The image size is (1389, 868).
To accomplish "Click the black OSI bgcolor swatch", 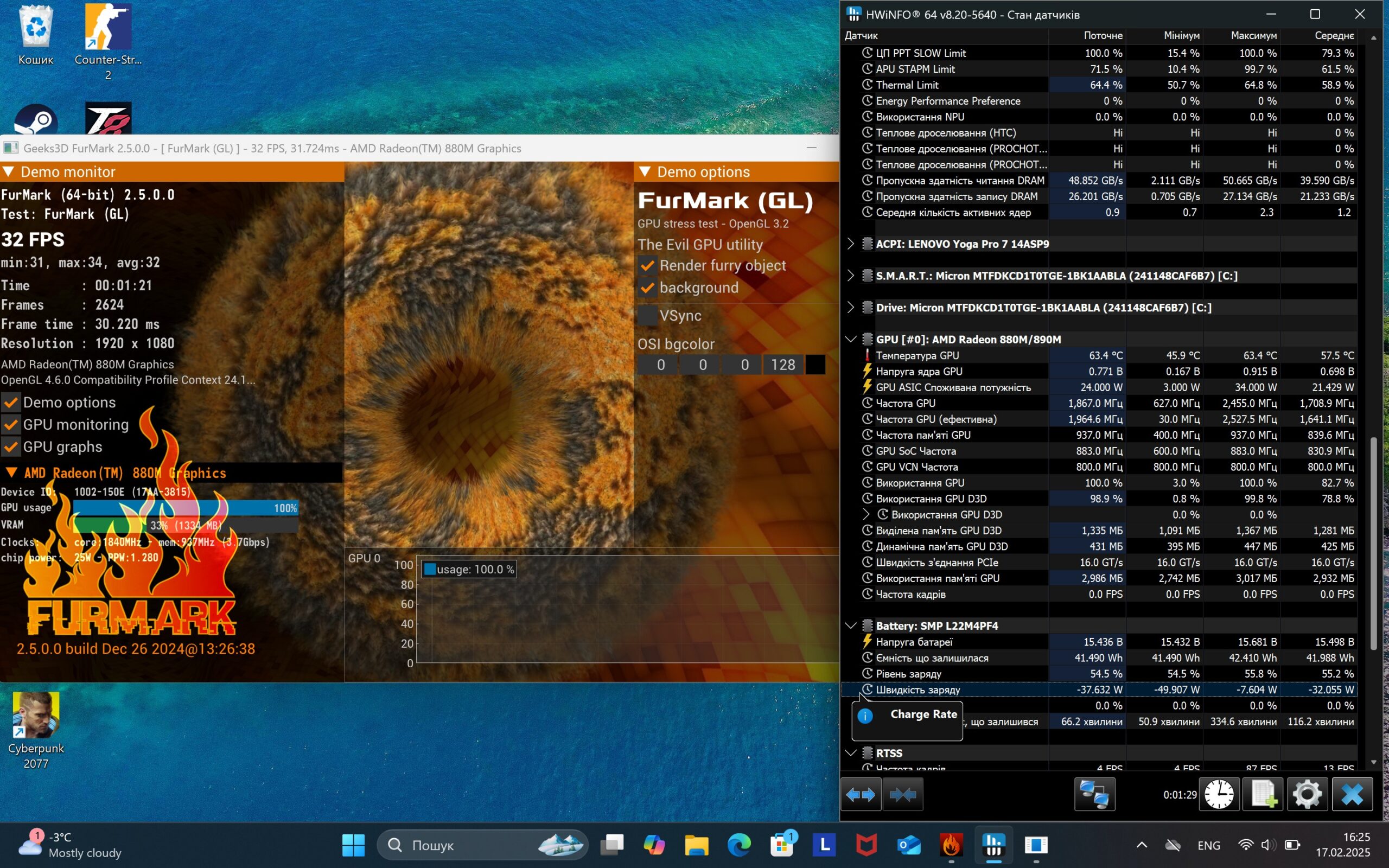I will click(x=815, y=365).
